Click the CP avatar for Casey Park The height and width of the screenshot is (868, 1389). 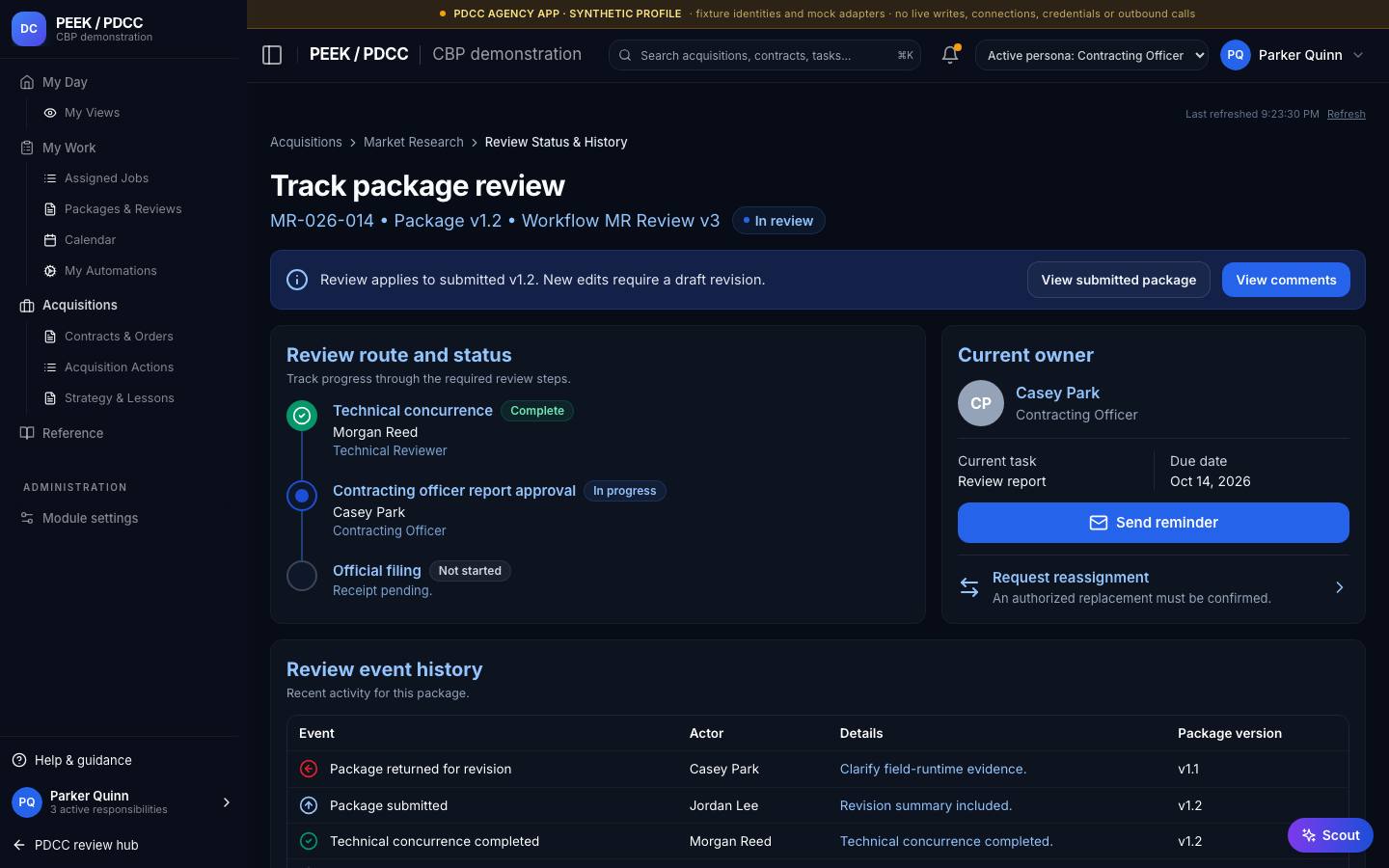981,403
